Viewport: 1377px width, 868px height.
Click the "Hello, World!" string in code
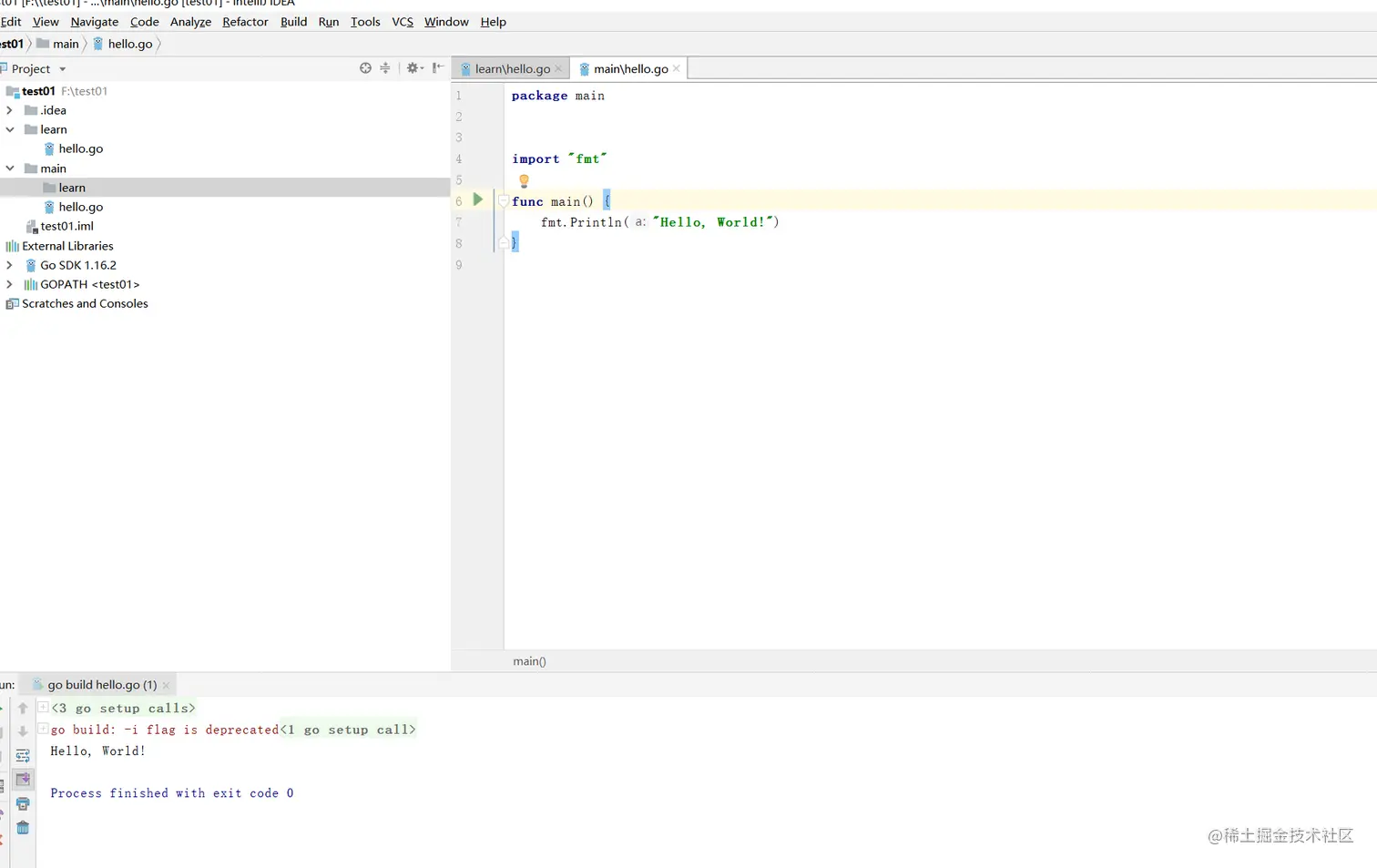713,222
